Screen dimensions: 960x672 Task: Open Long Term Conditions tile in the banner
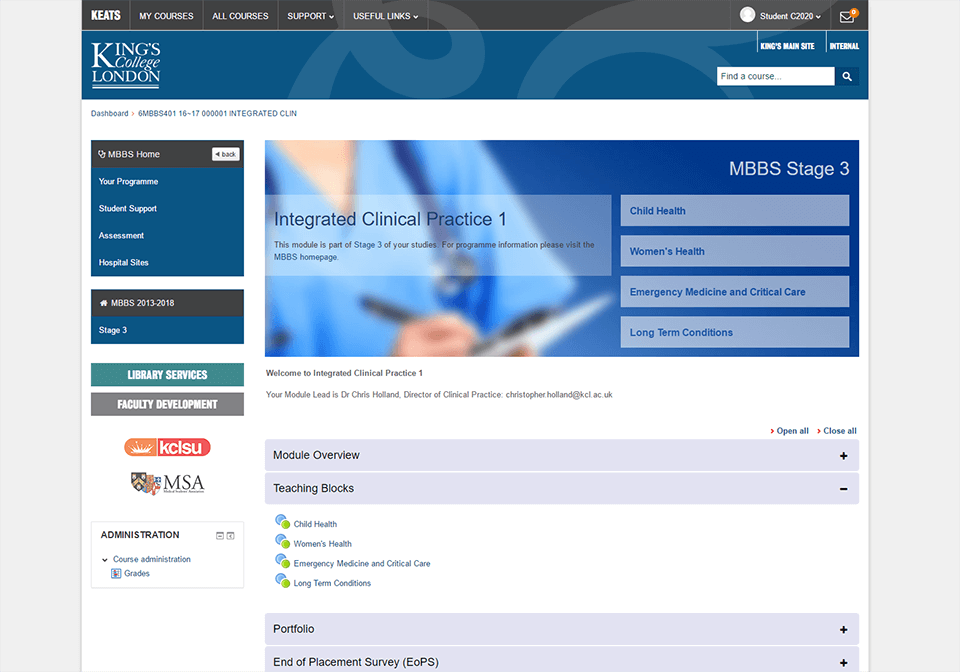click(x=735, y=332)
